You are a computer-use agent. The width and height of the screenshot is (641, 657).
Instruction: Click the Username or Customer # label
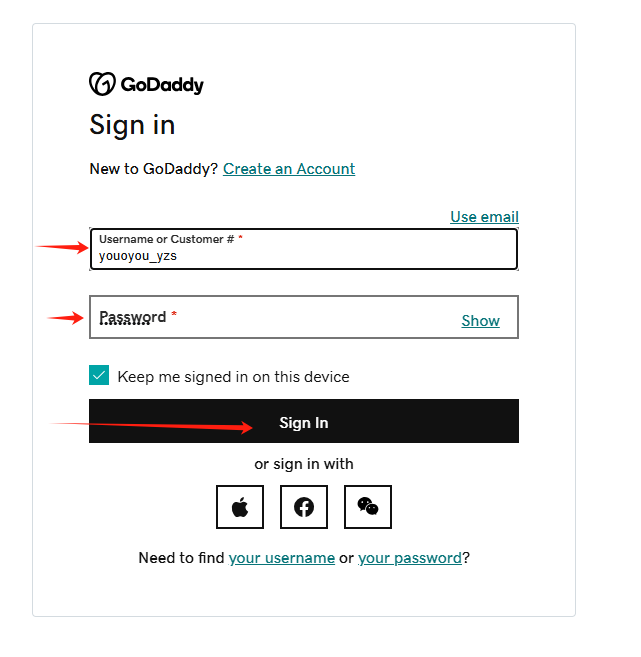tap(166, 239)
